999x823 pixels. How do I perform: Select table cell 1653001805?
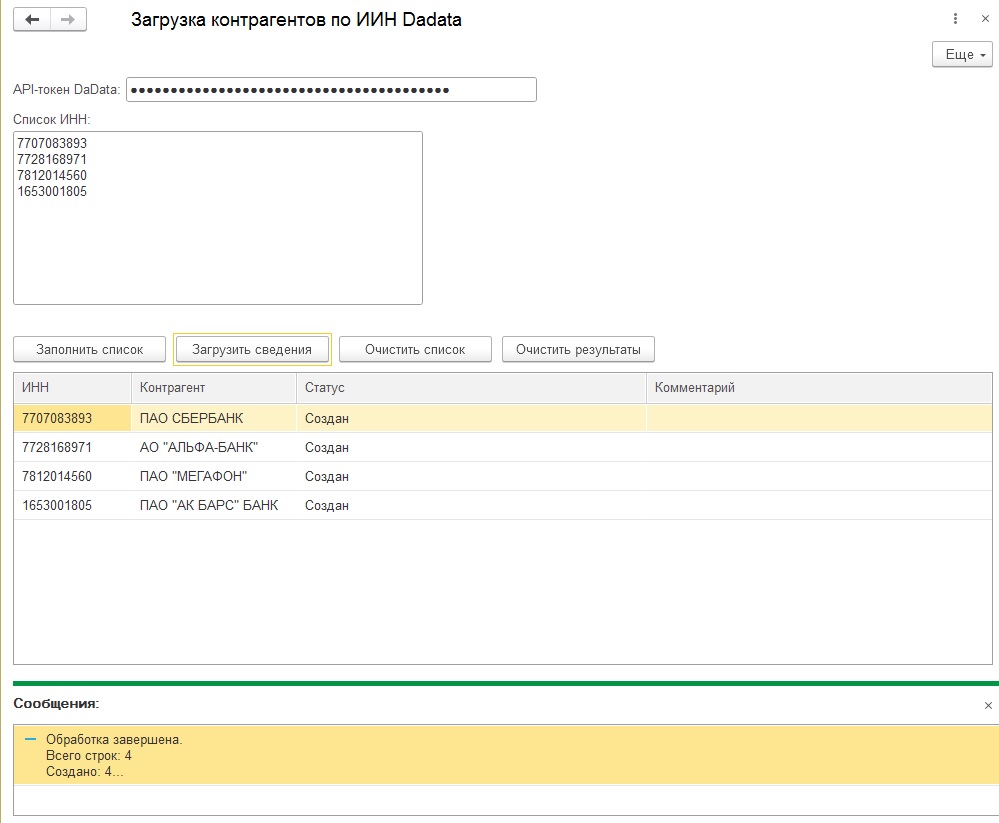(x=73, y=505)
